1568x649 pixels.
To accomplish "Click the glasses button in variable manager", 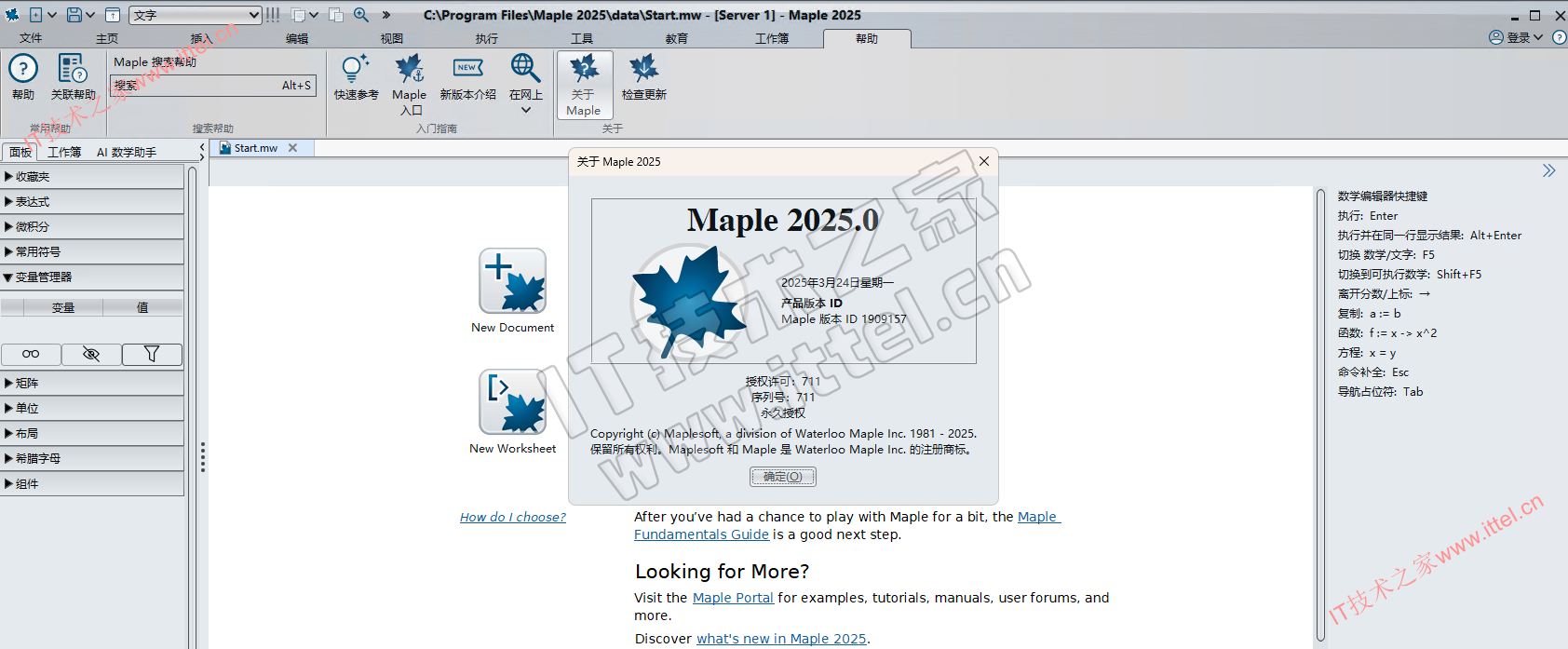I will point(31,354).
